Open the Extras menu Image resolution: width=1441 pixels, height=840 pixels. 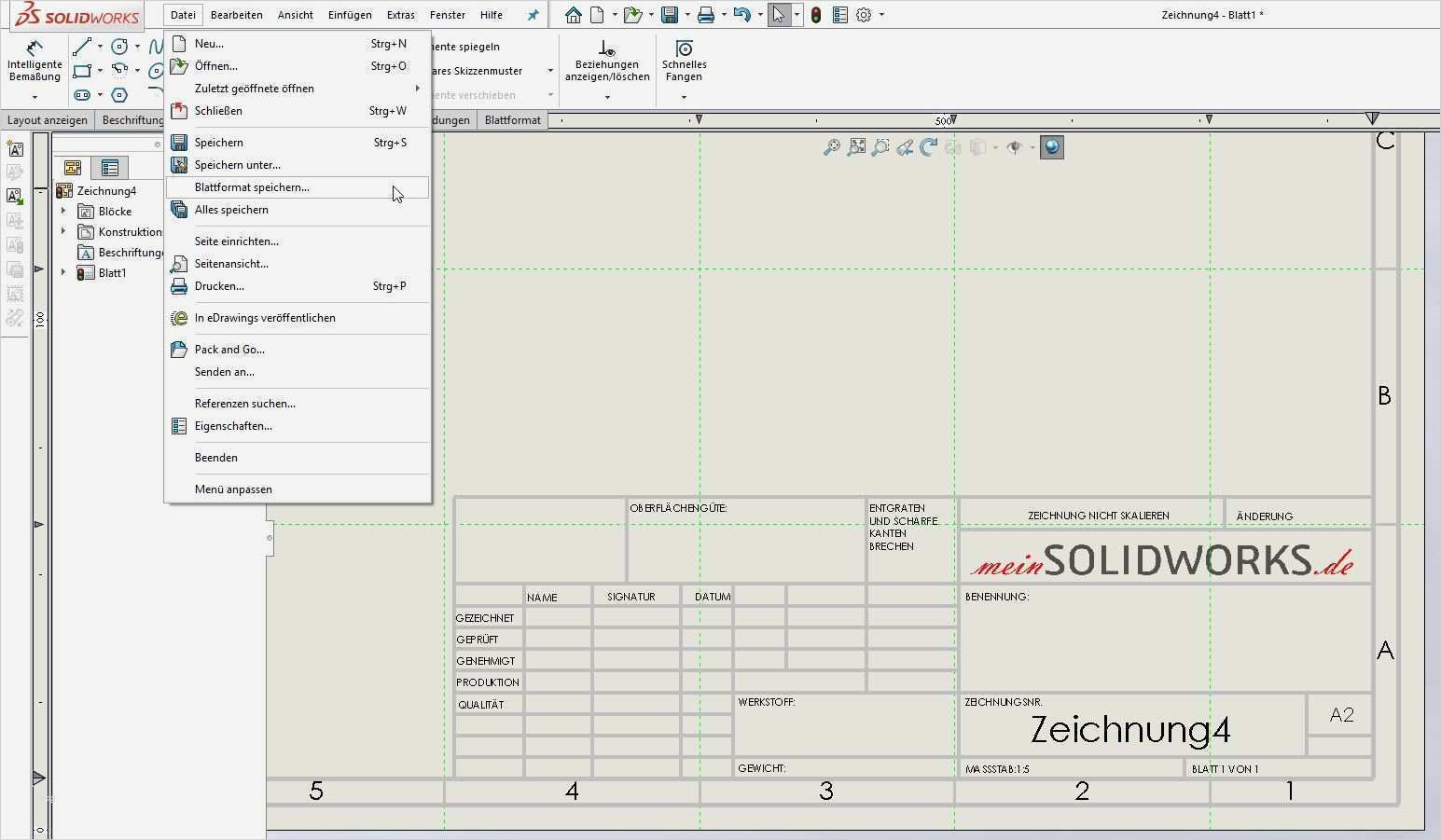pos(401,15)
